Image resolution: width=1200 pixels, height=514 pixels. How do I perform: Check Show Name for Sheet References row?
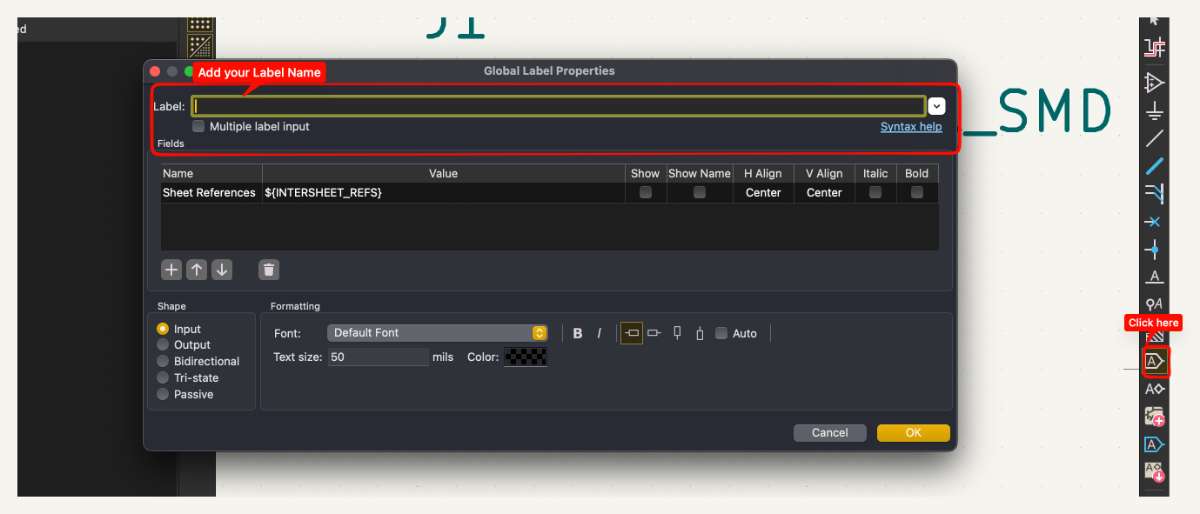coord(699,192)
